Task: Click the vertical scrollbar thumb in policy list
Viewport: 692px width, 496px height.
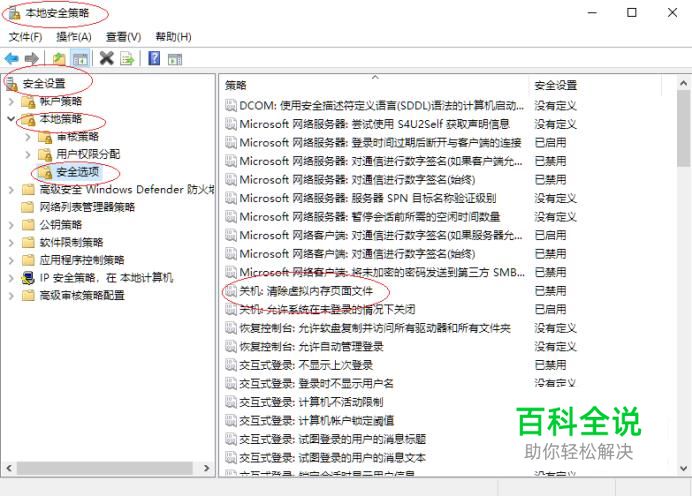Action: click(684, 128)
